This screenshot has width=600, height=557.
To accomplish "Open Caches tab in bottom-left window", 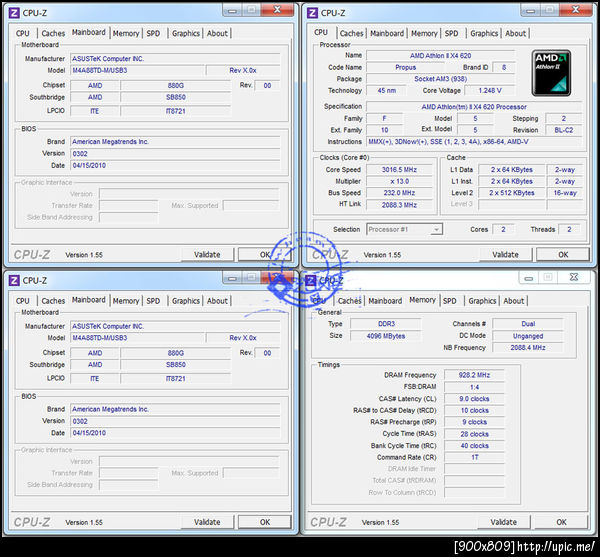I will (x=53, y=301).
